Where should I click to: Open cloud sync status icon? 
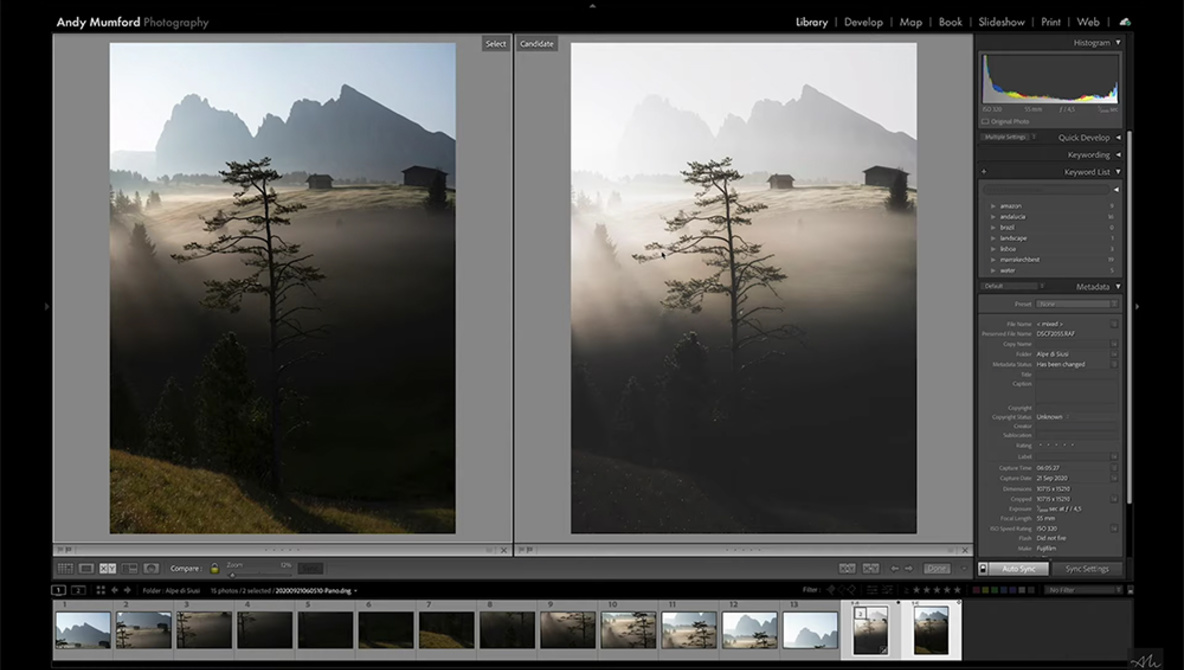1125,22
